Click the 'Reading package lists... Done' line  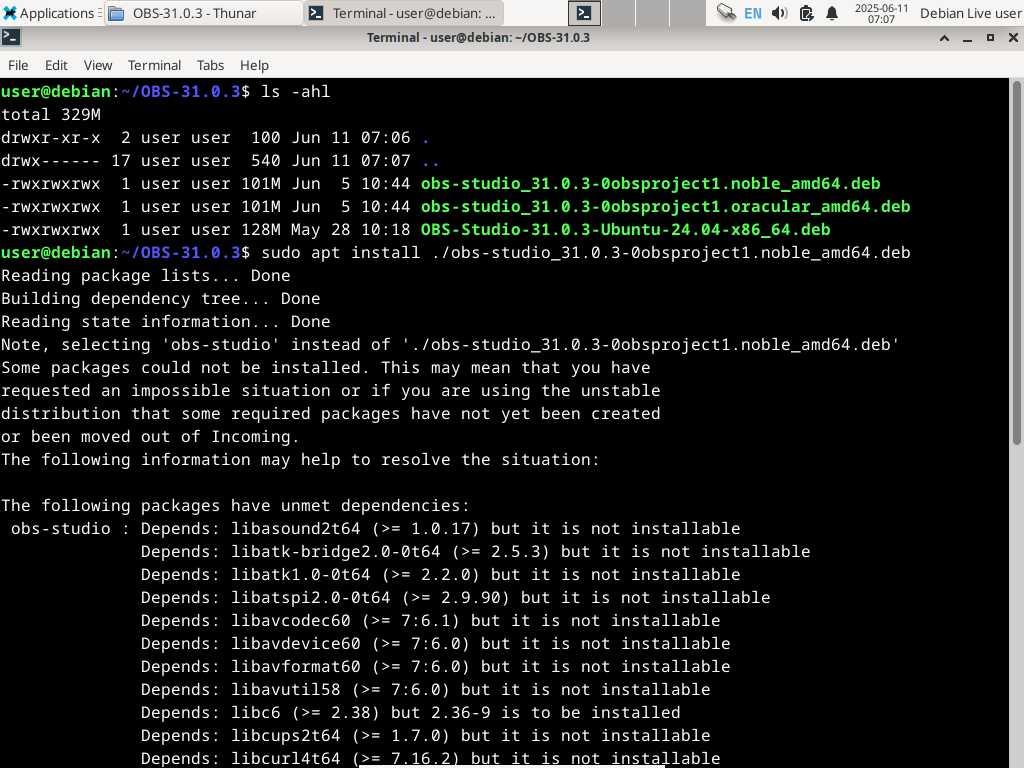[x=146, y=276]
